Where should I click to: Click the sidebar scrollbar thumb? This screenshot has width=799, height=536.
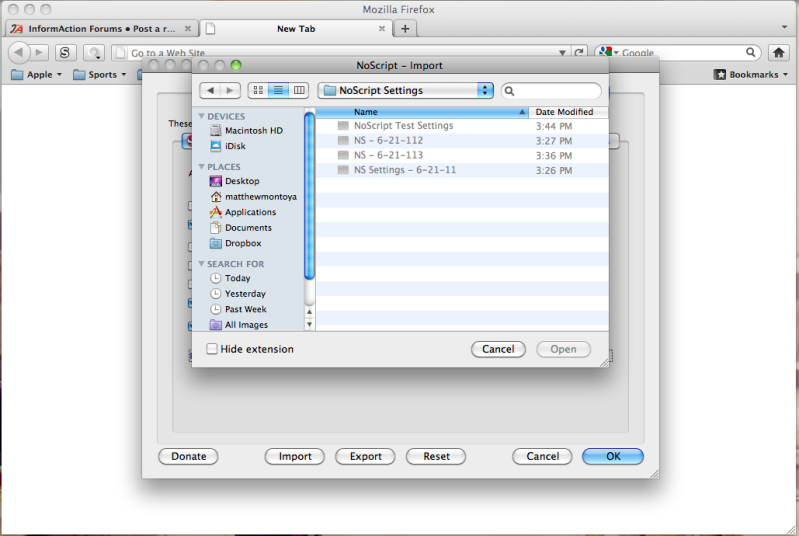309,196
